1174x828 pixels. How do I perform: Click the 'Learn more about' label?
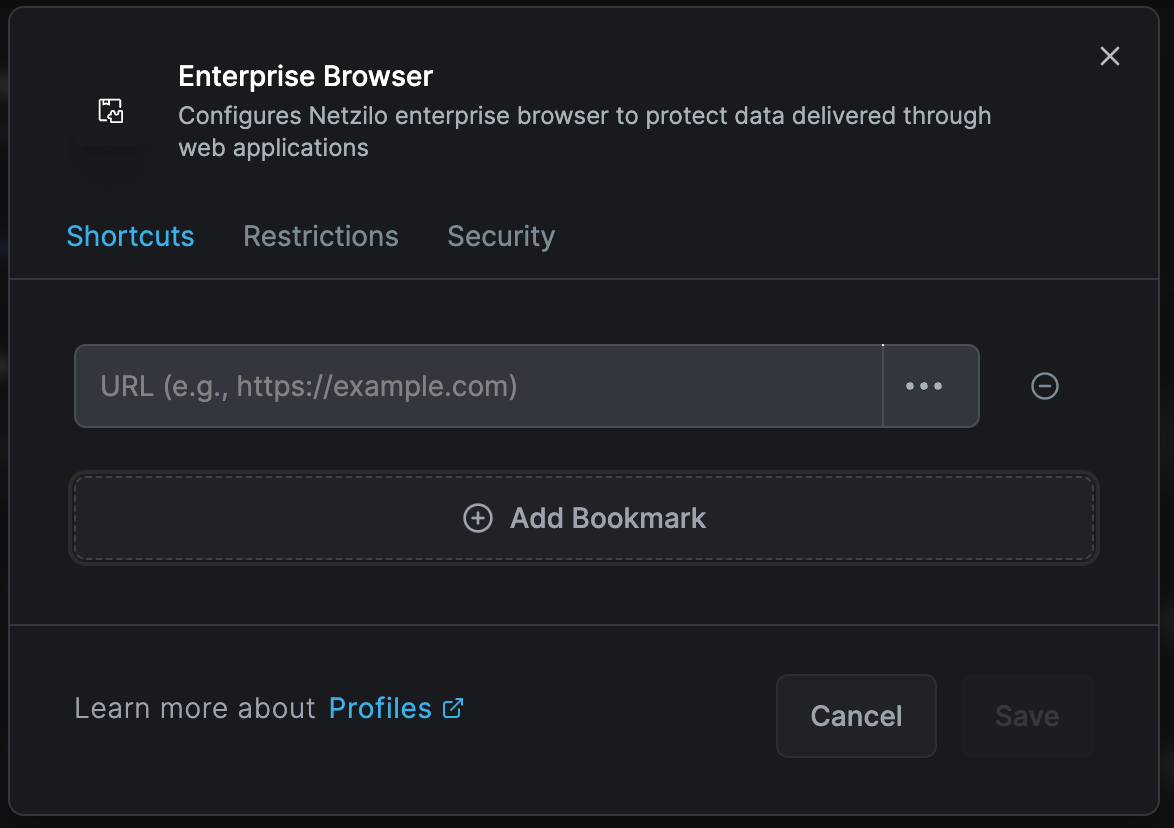click(195, 708)
